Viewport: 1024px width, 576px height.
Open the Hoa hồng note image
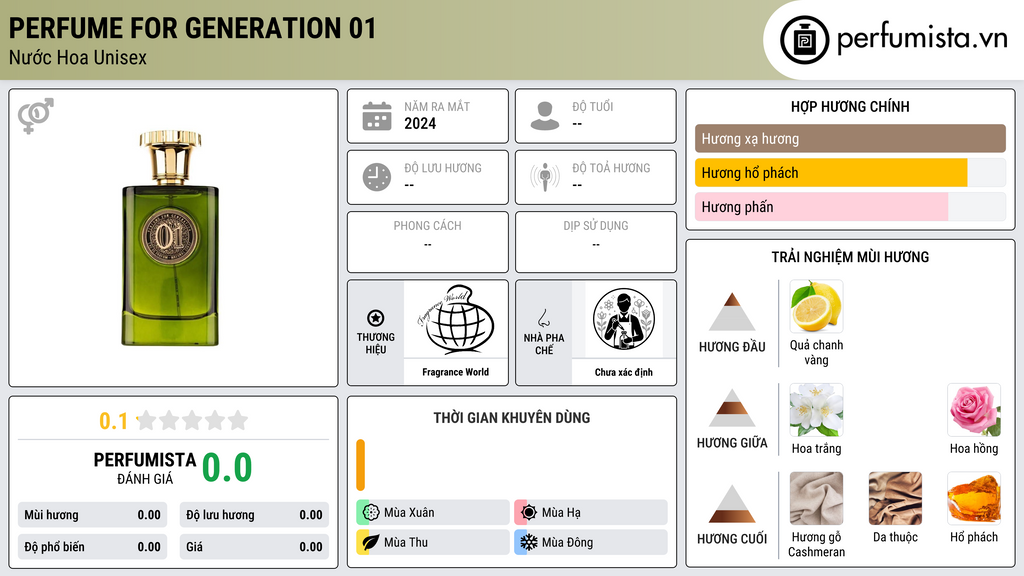click(x=974, y=410)
